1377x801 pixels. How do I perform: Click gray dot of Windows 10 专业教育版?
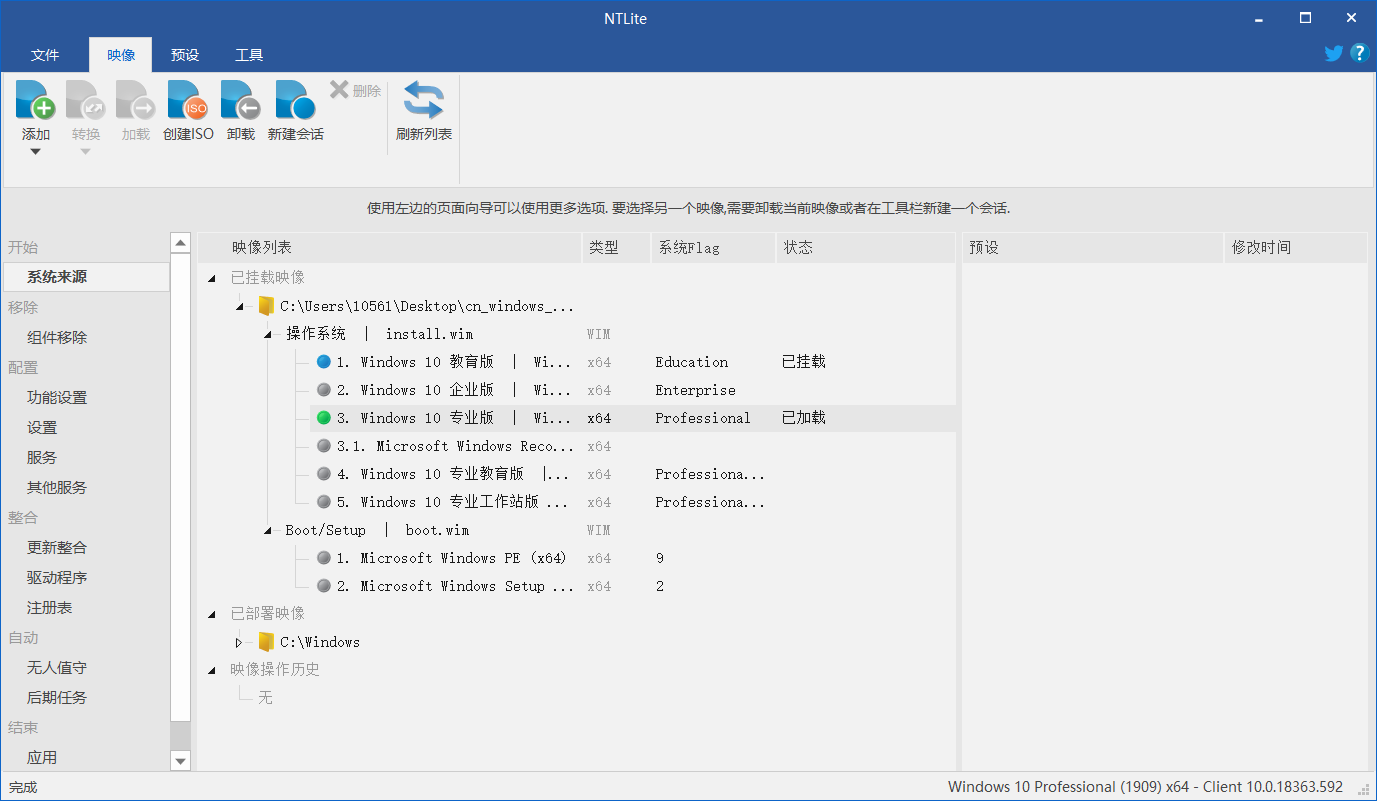pyautogui.click(x=323, y=474)
